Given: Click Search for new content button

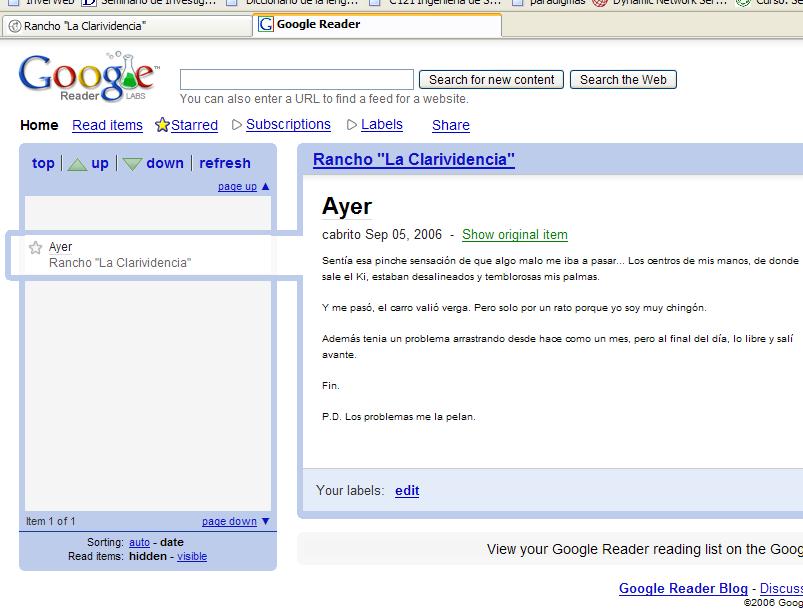Looking at the screenshot, I should 491,79.
